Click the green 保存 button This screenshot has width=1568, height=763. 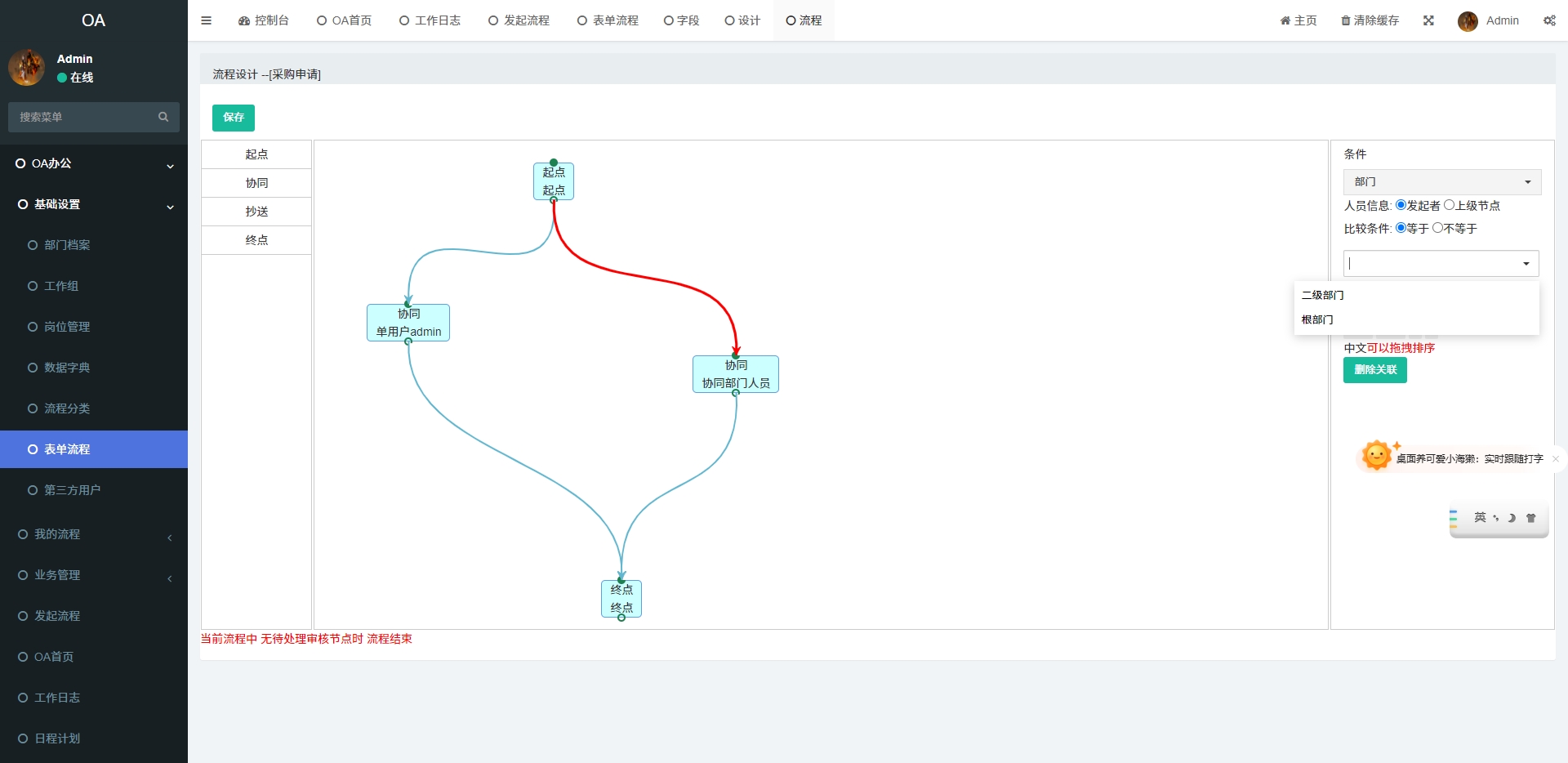pyautogui.click(x=234, y=118)
